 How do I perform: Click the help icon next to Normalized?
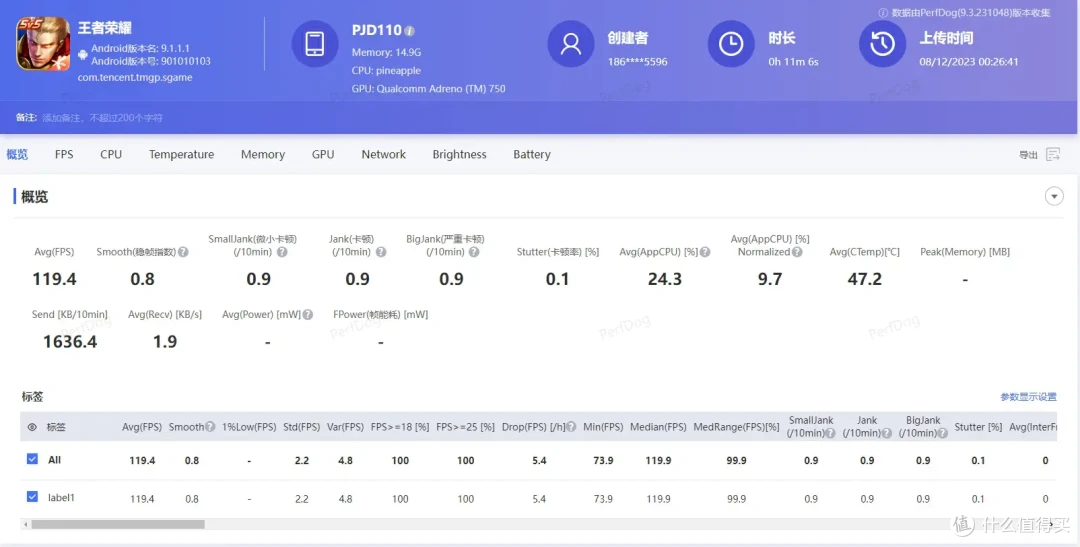[x=797, y=252]
